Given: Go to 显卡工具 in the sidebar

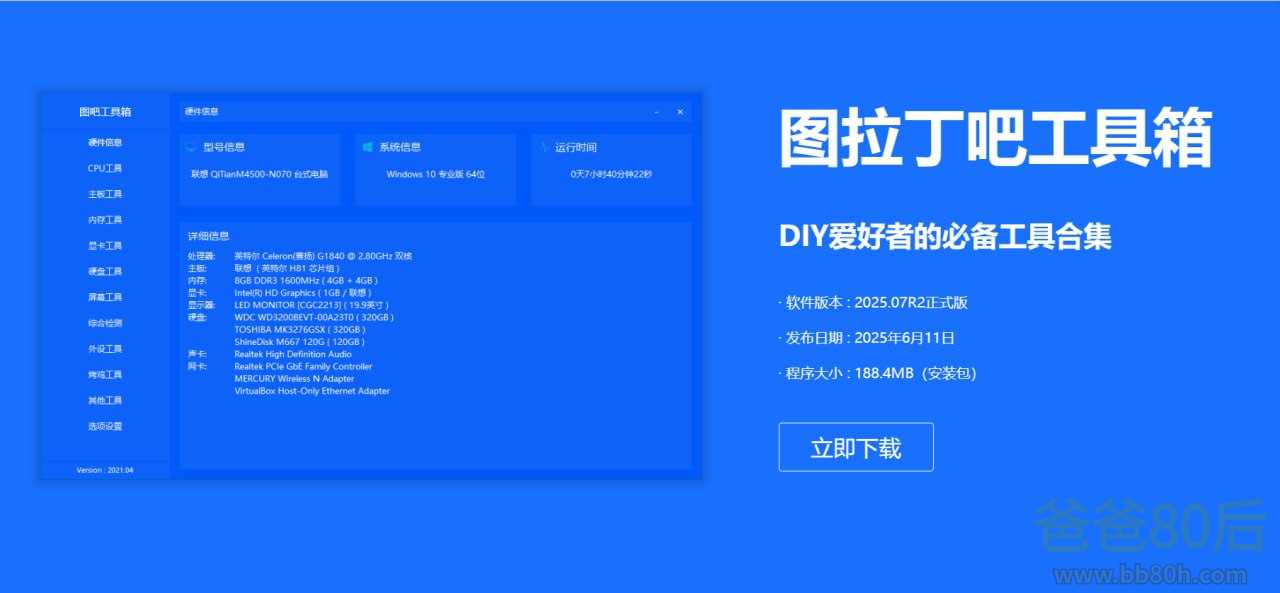Looking at the screenshot, I should click(105, 246).
